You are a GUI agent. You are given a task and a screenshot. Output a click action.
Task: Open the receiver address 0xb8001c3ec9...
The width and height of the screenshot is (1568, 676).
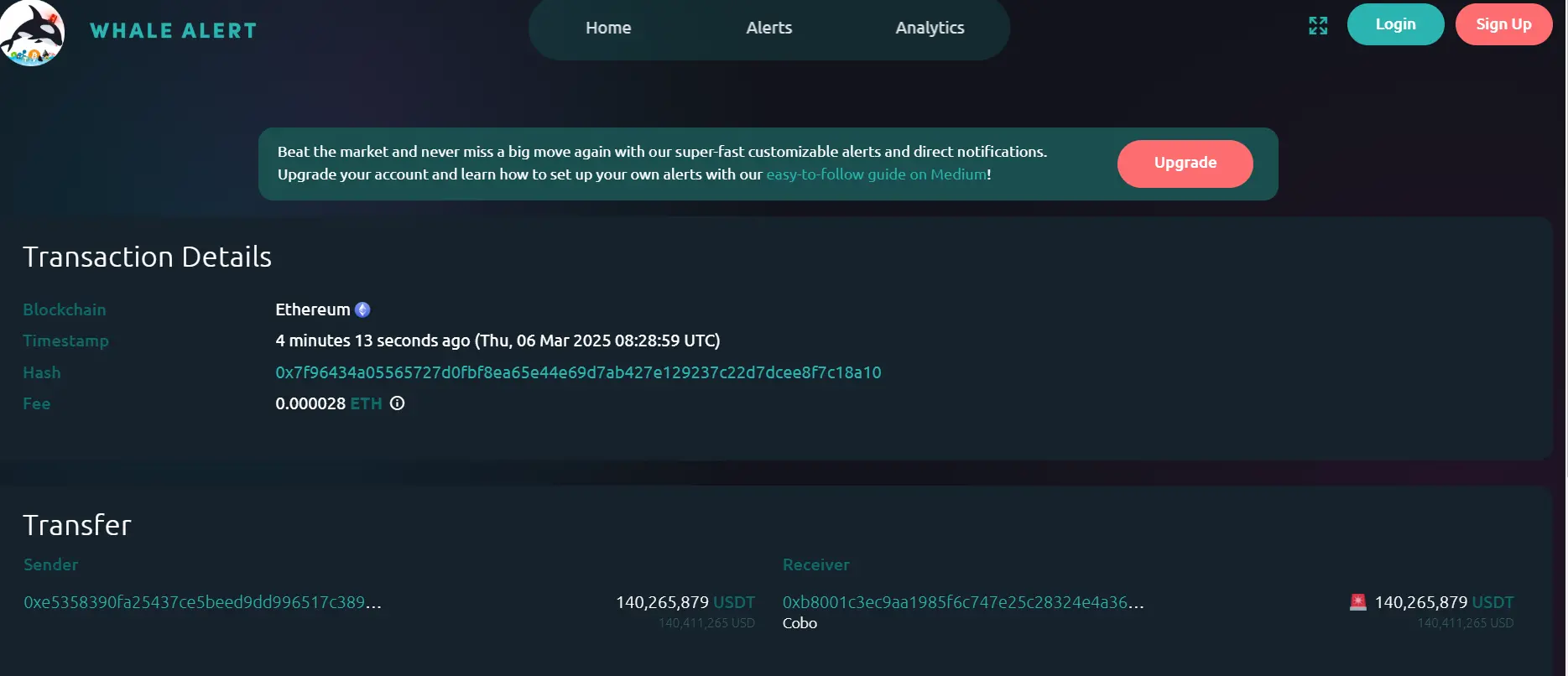tap(963, 602)
